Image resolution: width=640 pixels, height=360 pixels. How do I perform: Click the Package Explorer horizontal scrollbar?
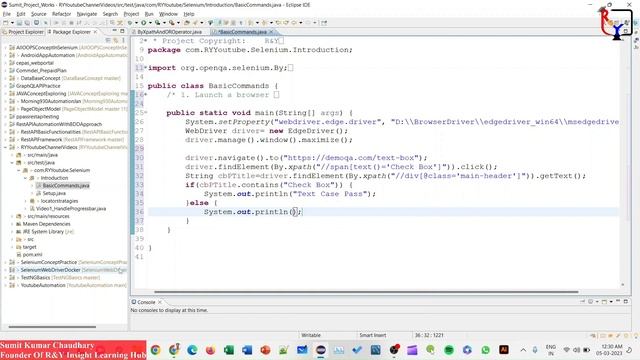(52, 327)
